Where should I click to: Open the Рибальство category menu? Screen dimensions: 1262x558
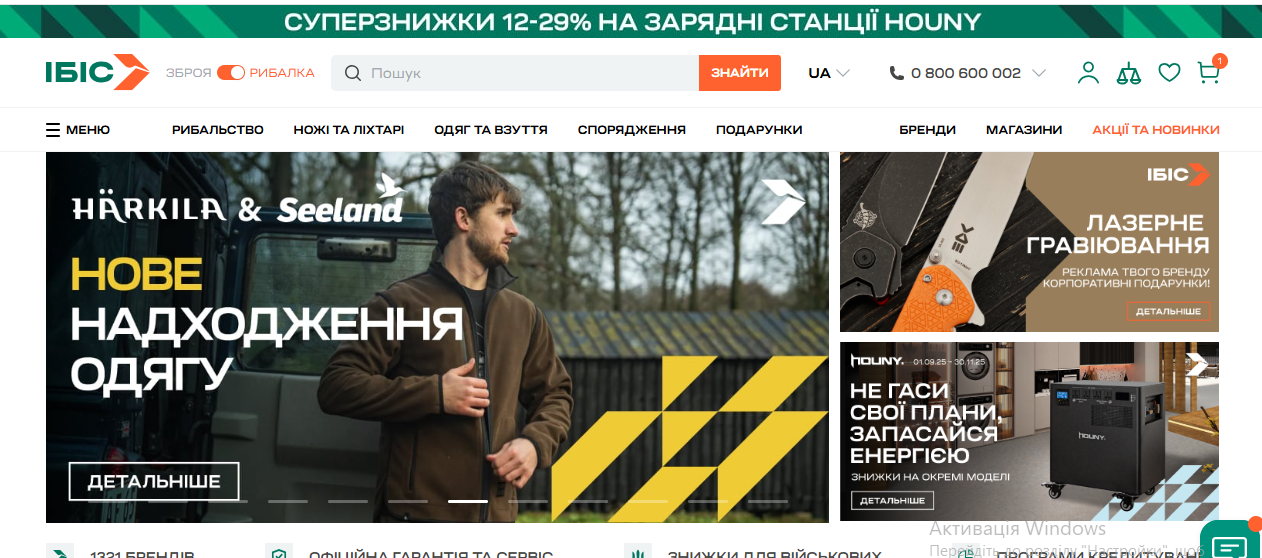pos(218,130)
